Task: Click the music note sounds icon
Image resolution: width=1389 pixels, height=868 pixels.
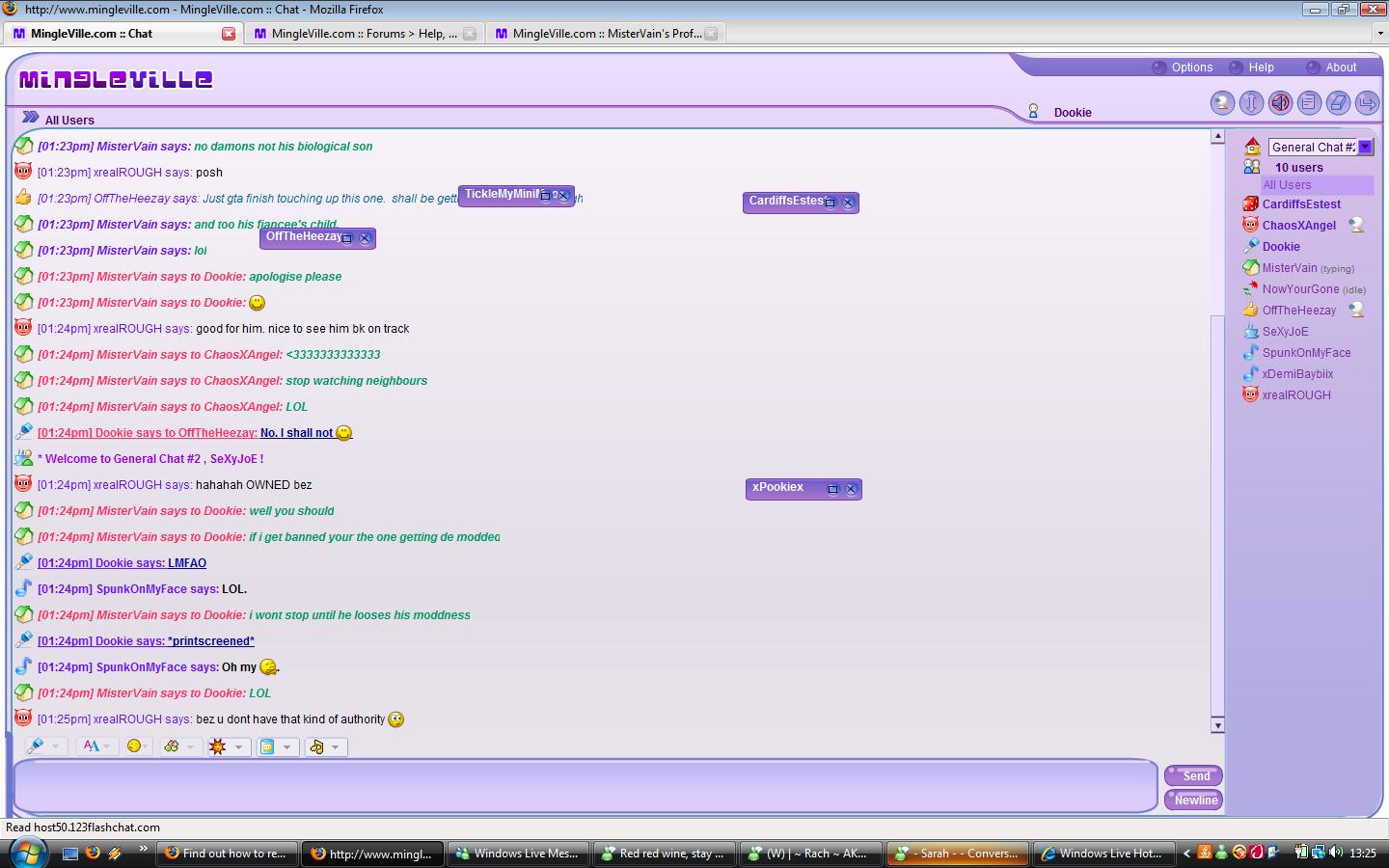Action: click(316, 746)
